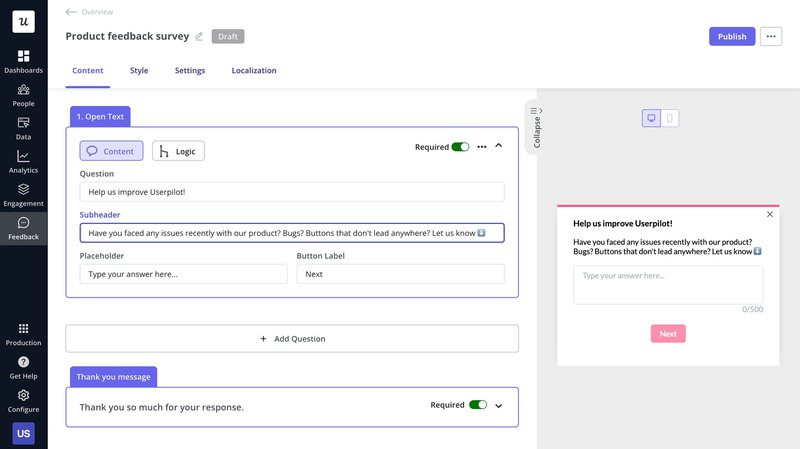Publish the survey
Screen dimensions: 800x449
coord(732,36)
